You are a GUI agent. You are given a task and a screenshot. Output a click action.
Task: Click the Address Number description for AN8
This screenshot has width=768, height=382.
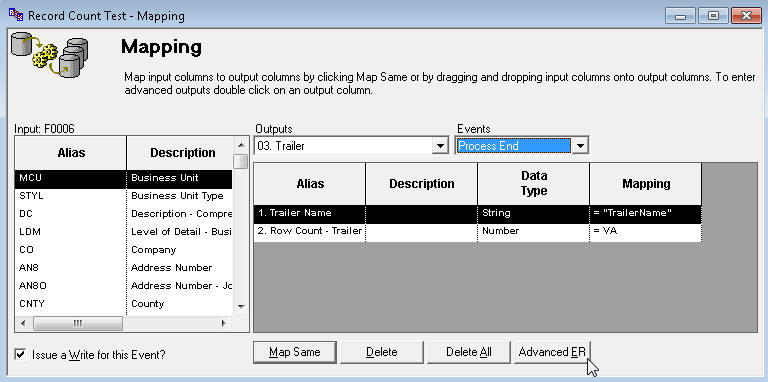(179, 268)
